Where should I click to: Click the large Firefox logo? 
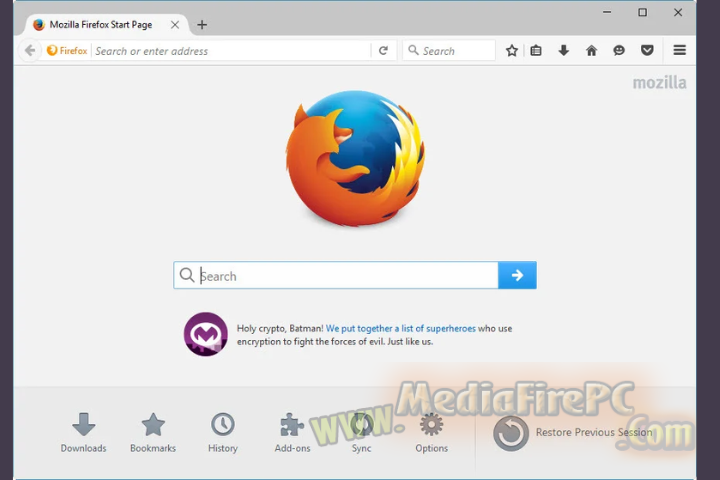click(355, 158)
